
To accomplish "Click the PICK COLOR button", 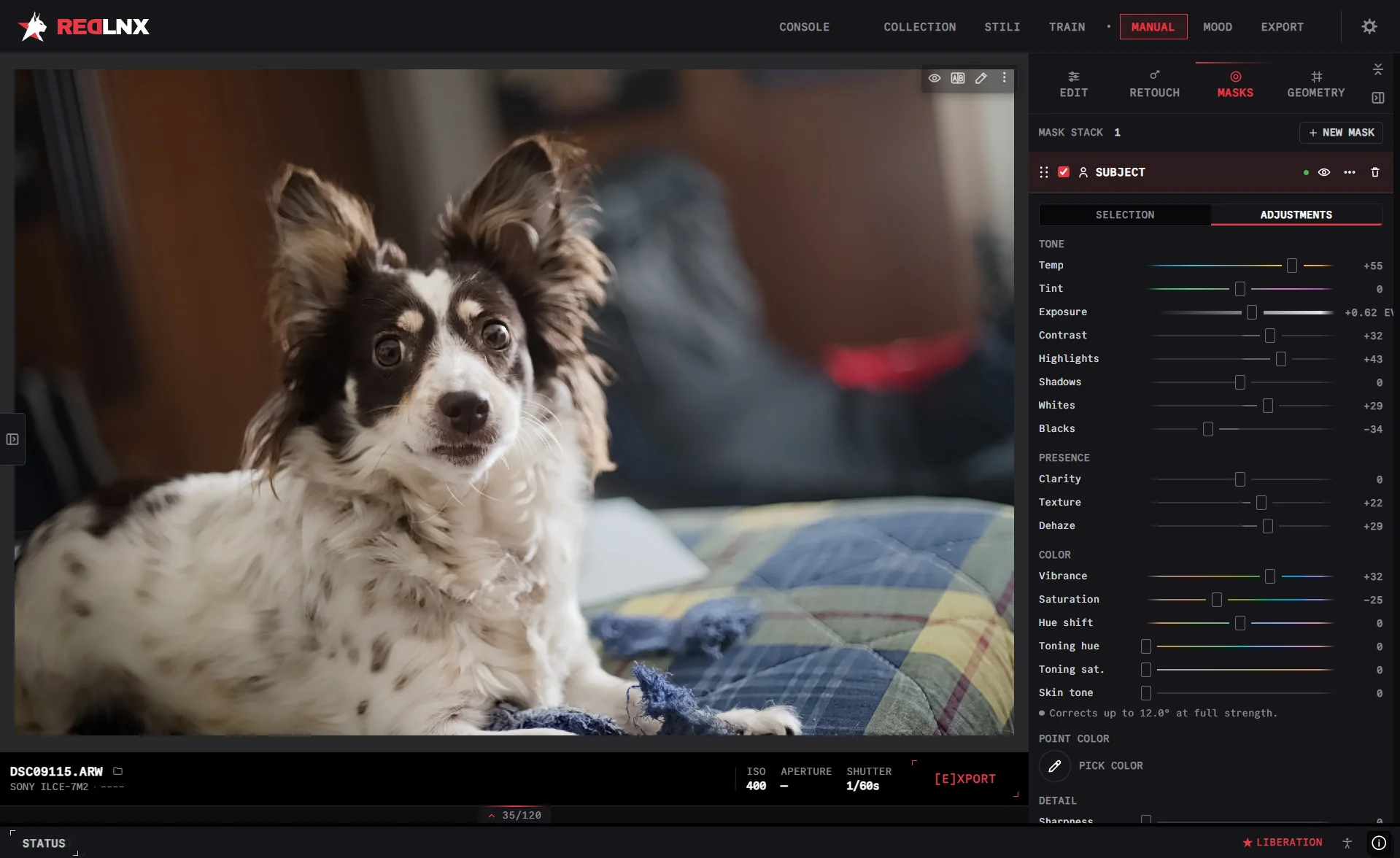I will [x=1111, y=766].
